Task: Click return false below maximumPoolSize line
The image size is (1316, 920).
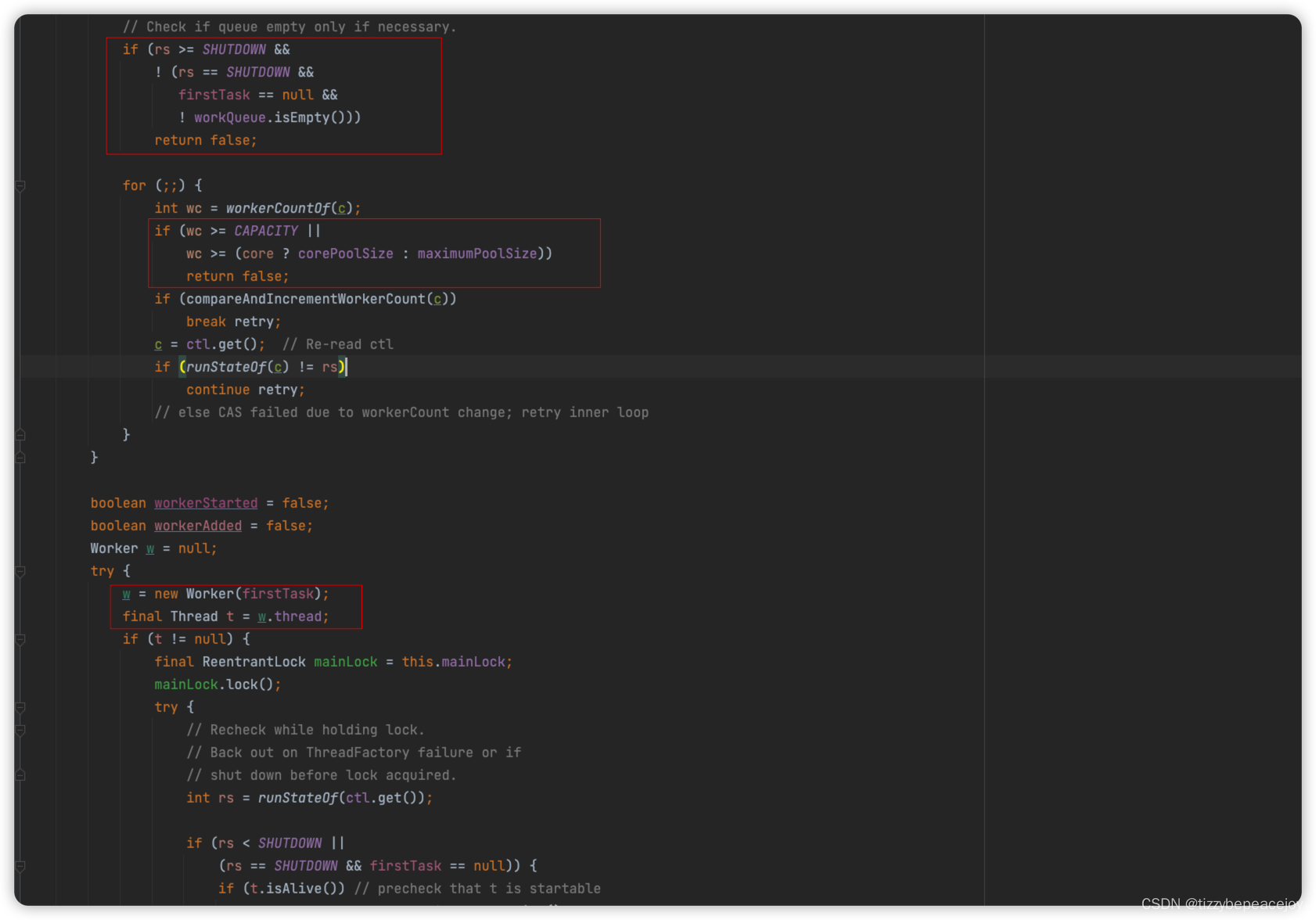Action: click(237, 276)
